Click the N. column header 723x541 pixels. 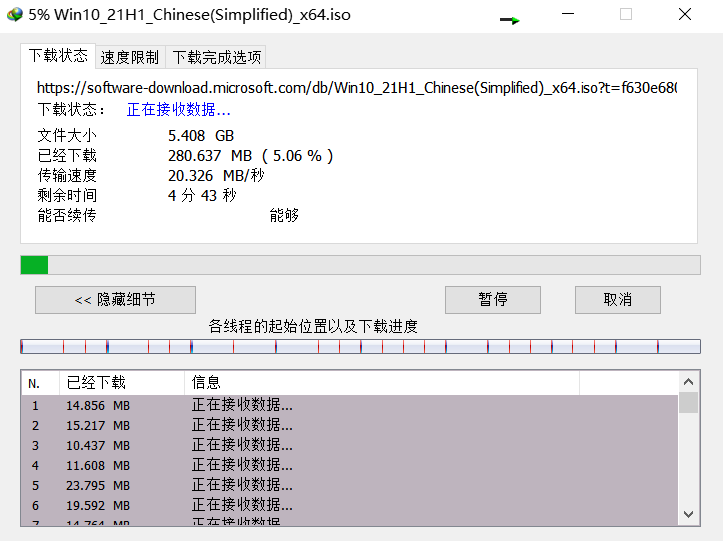tap(40, 383)
